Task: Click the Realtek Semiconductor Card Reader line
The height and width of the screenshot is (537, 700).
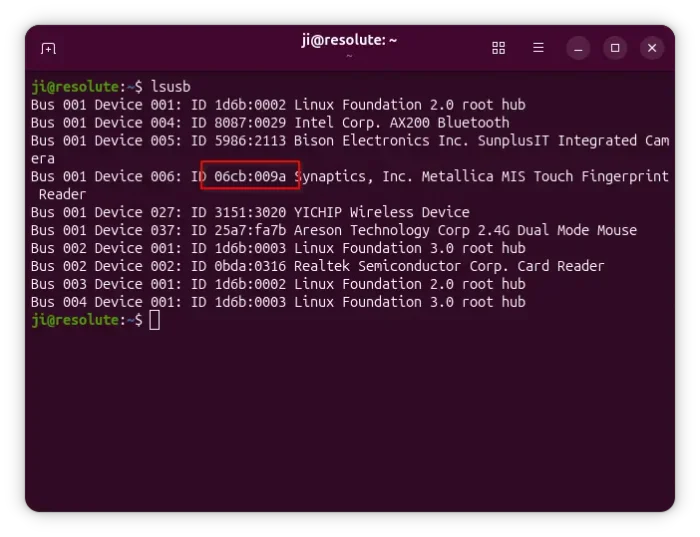Action: tap(317, 266)
